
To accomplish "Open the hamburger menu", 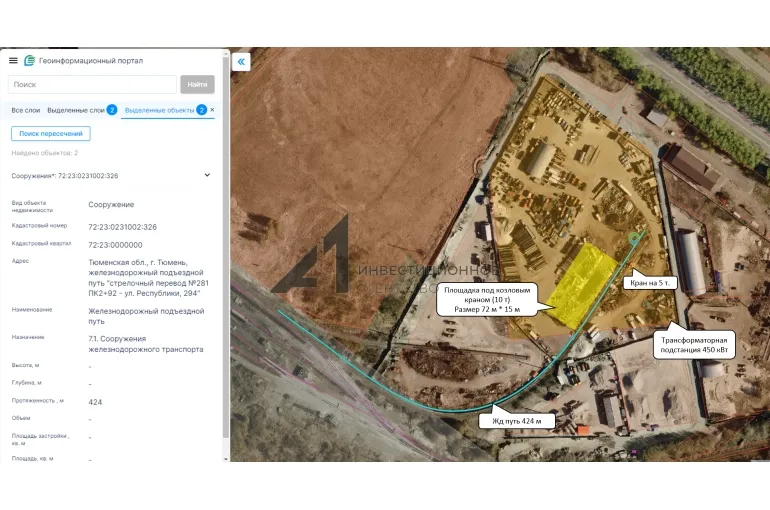I will 13,61.
